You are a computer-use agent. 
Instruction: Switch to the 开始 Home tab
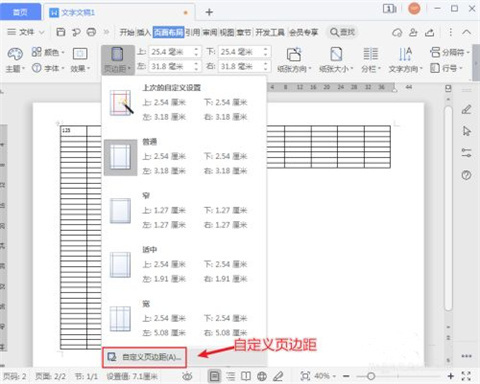127,32
